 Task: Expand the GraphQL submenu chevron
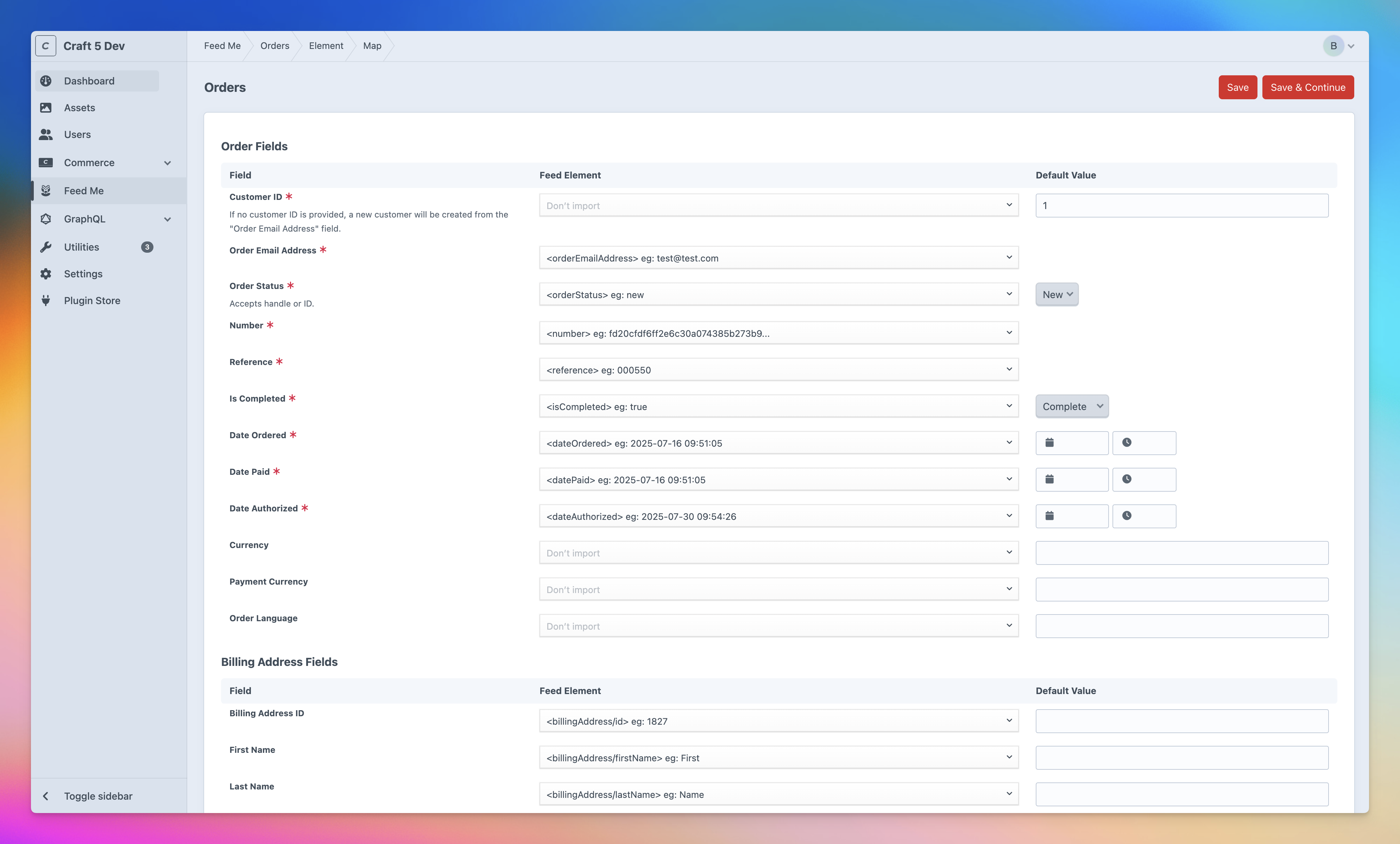tap(168, 219)
